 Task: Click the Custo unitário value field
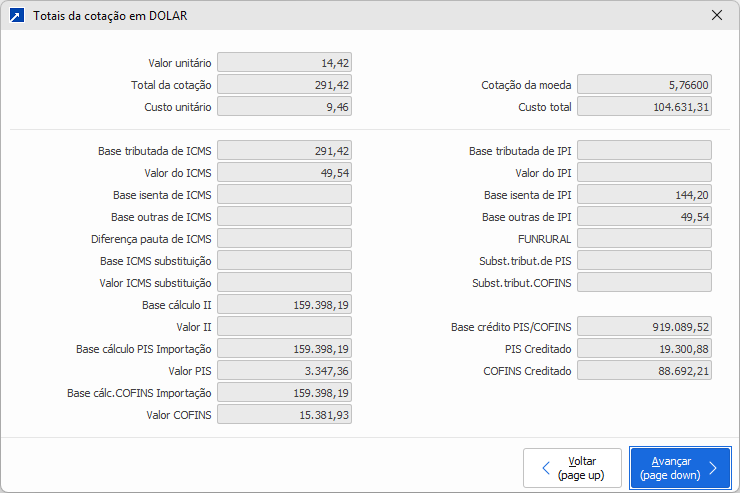[284, 107]
